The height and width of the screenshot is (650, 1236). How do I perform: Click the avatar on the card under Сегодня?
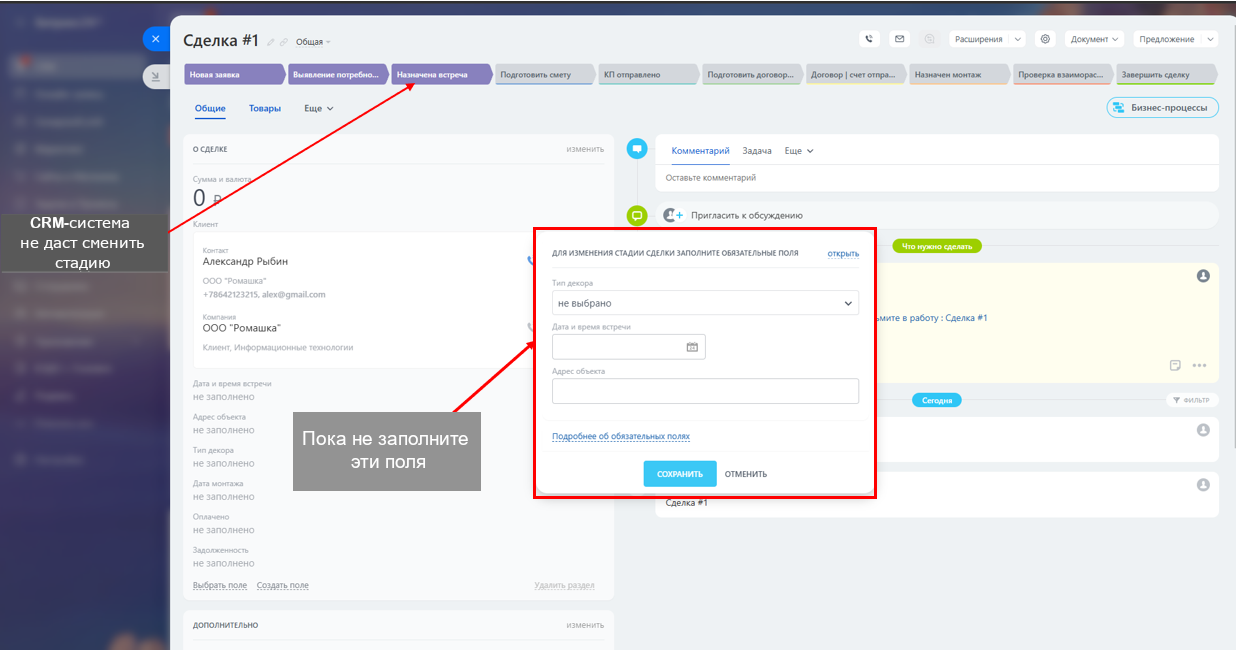tap(1203, 430)
